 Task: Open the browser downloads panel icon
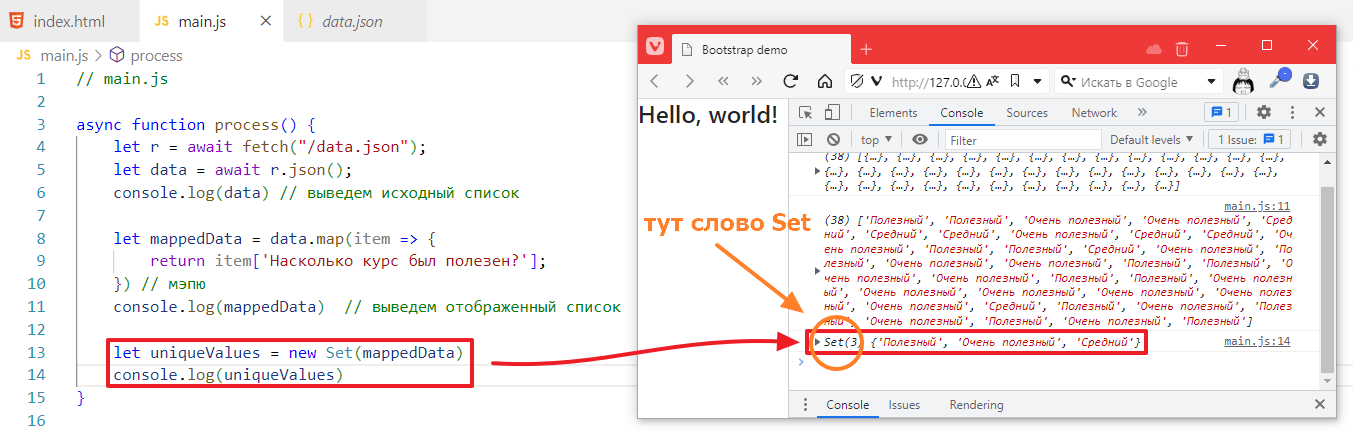pos(1311,82)
